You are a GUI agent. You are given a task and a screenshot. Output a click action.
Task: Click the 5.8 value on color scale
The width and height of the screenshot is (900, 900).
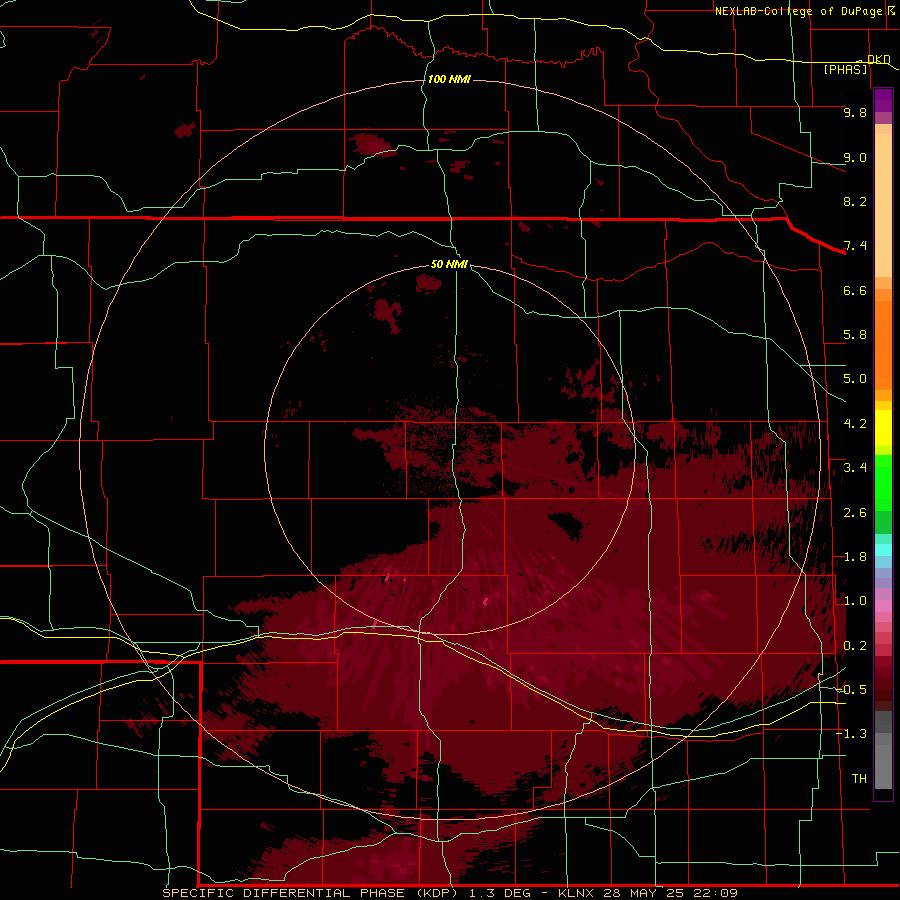[855, 335]
